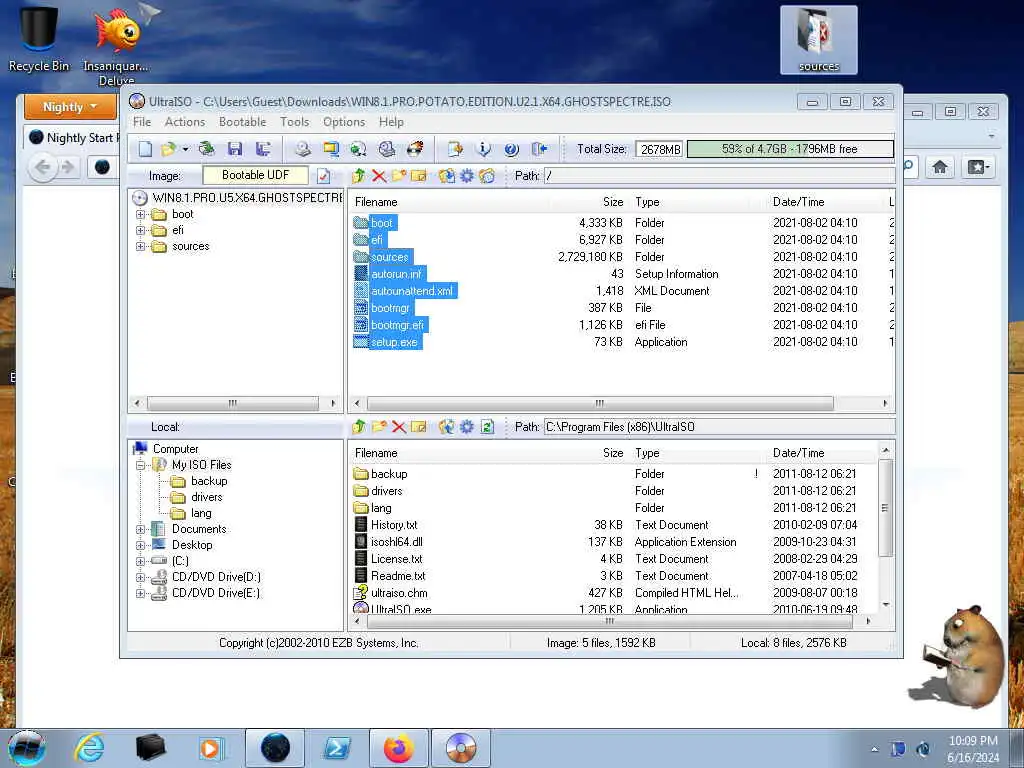Open the dropdown arrow next to the Open icon
This screenshot has width=1024, height=768.
(185, 150)
